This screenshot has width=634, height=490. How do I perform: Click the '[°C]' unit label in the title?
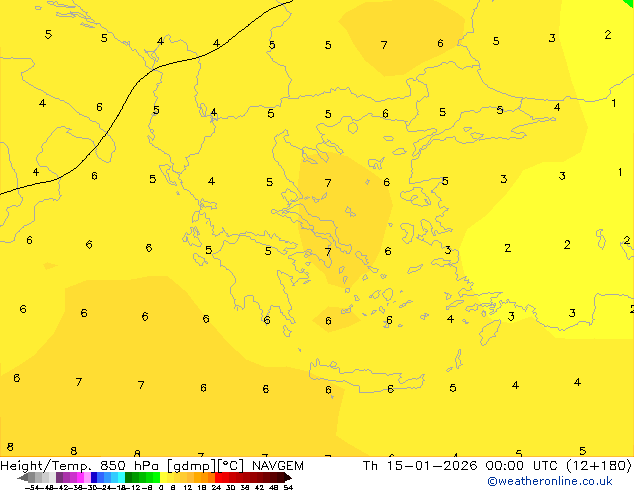(231, 466)
